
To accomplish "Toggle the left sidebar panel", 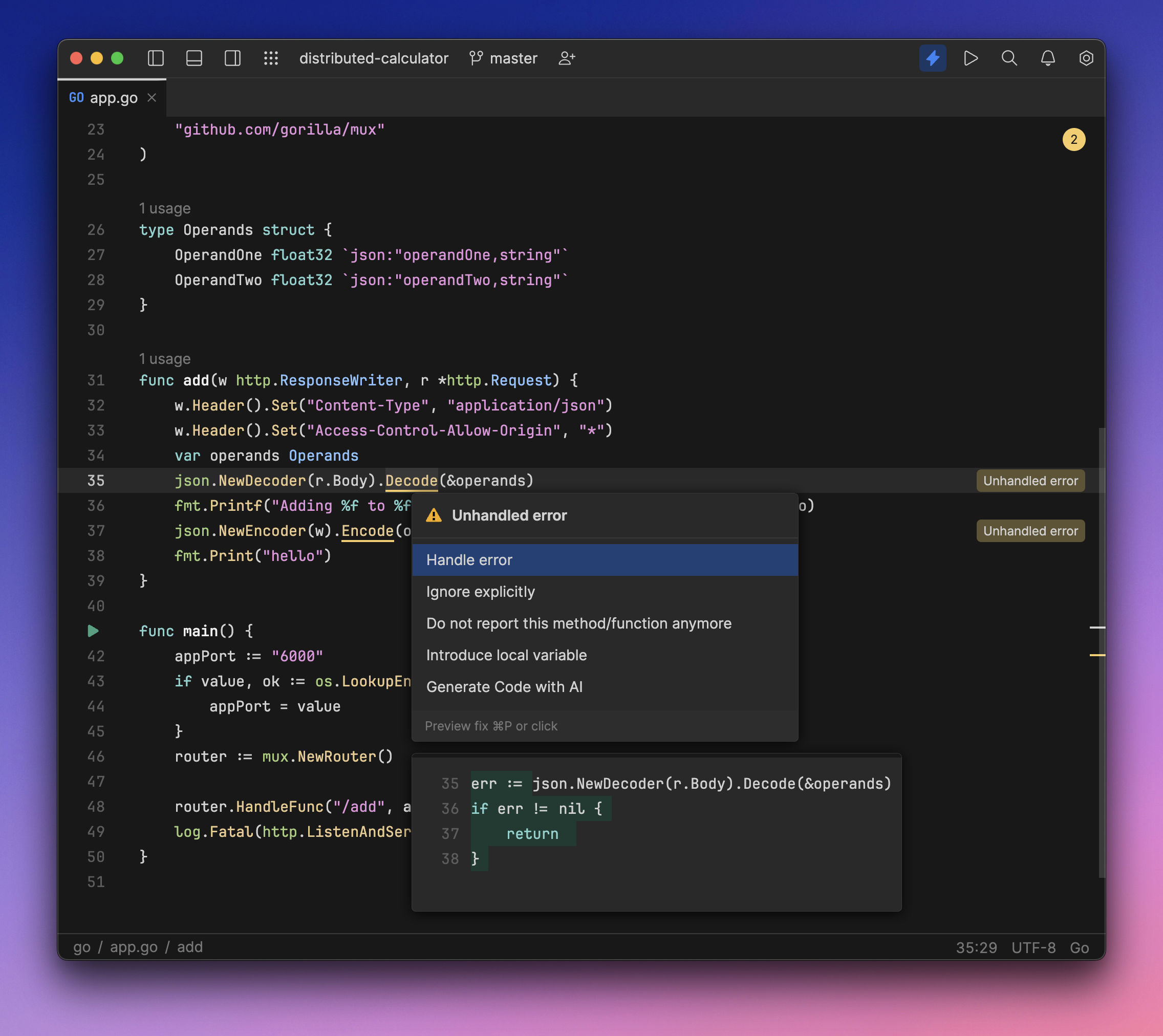I will pos(155,57).
